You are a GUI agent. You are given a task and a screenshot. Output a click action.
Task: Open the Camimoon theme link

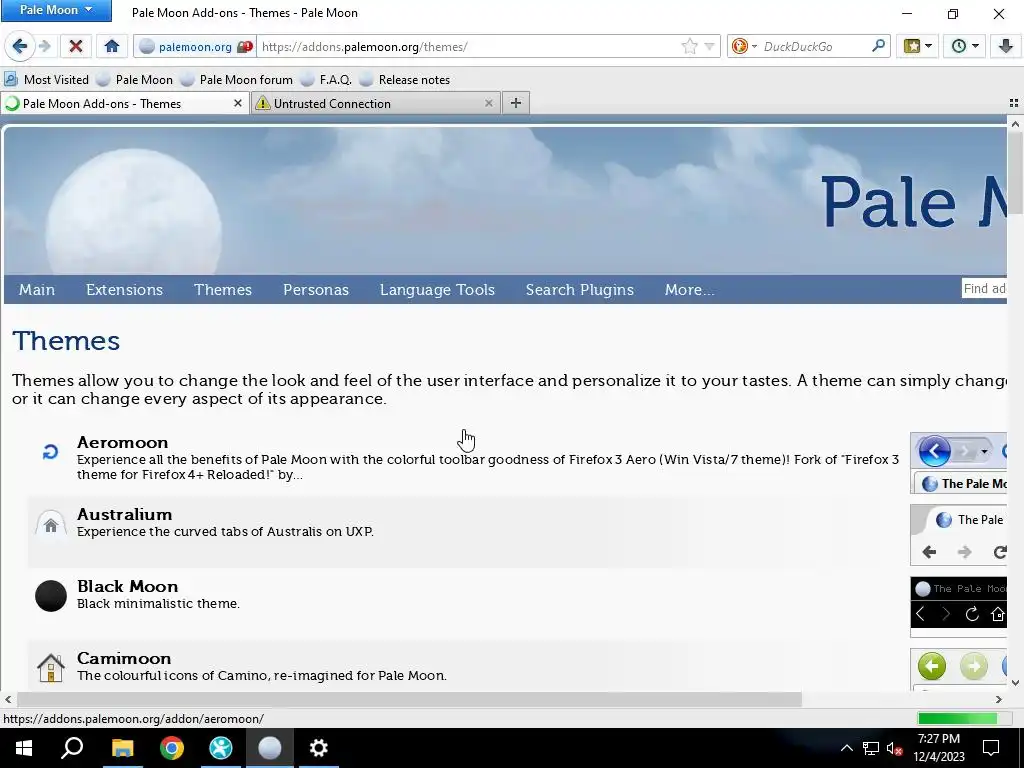click(x=123, y=658)
